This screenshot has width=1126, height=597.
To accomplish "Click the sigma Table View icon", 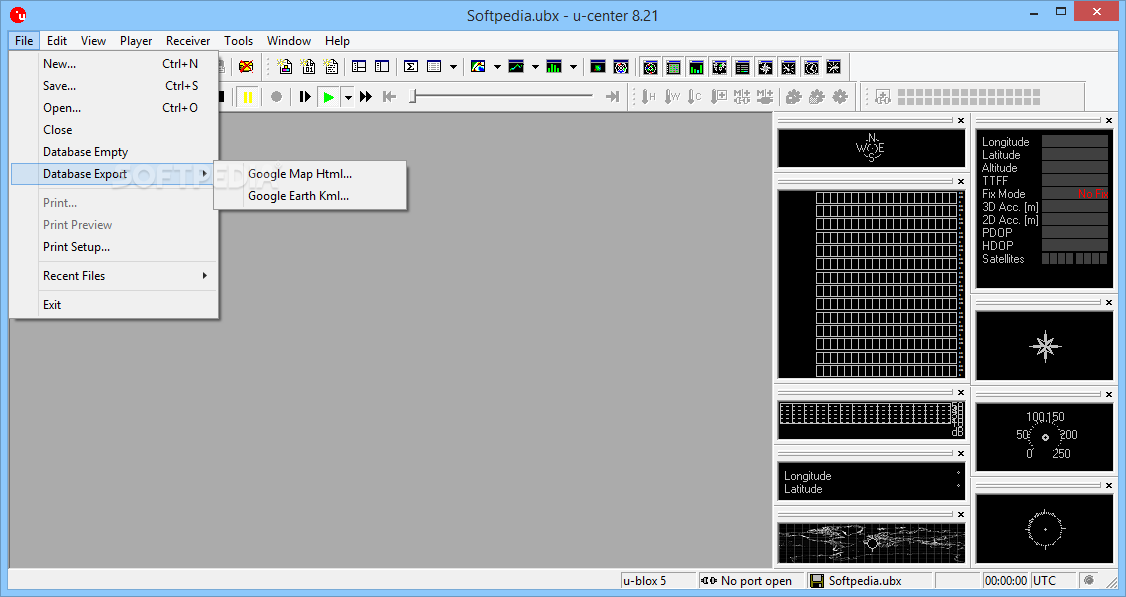I will click(411, 67).
